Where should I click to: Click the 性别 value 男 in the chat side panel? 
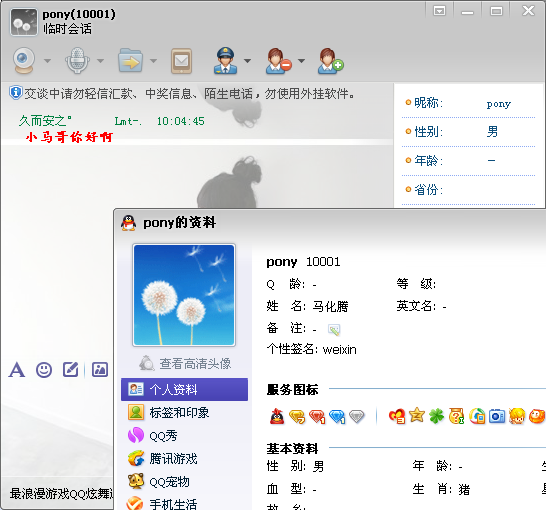pos(492,132)
